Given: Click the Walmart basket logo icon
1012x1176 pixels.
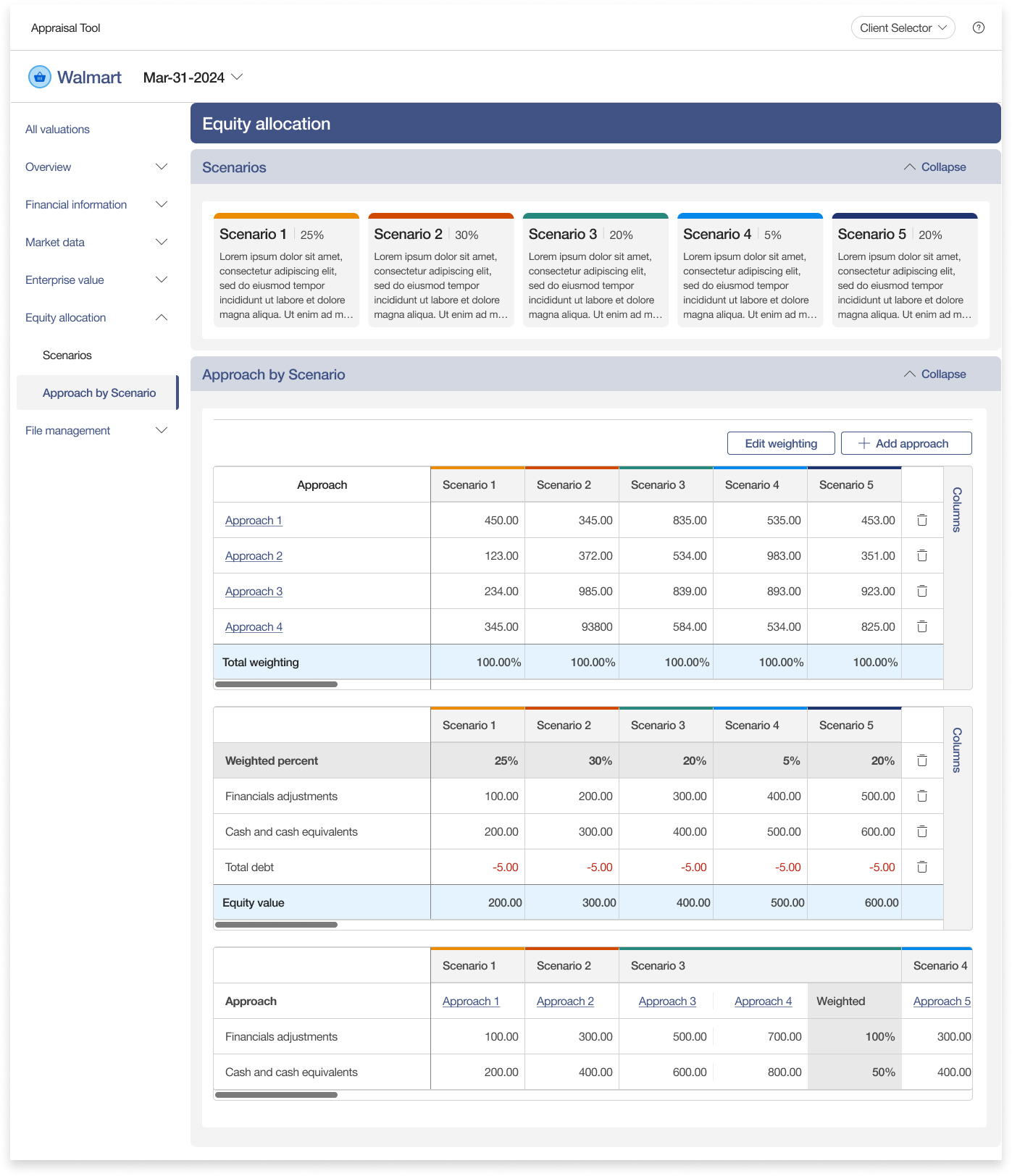Looking at the screenshot, I should pos(40,77).
